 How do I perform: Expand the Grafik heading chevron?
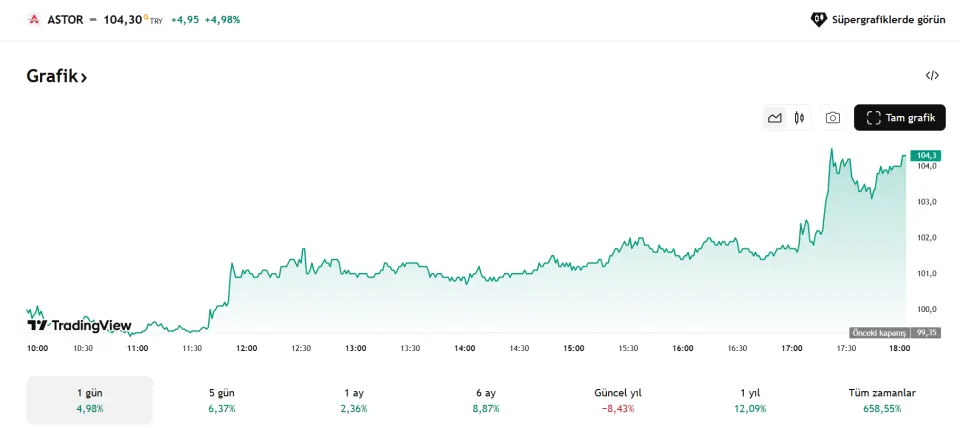(x=84, y=77)
